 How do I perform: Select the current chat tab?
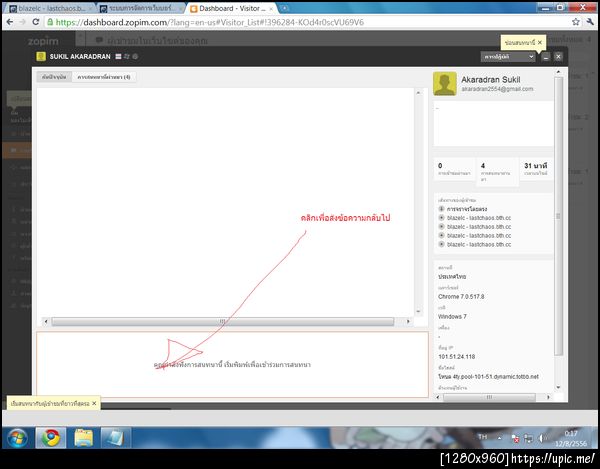pos(54,77)
